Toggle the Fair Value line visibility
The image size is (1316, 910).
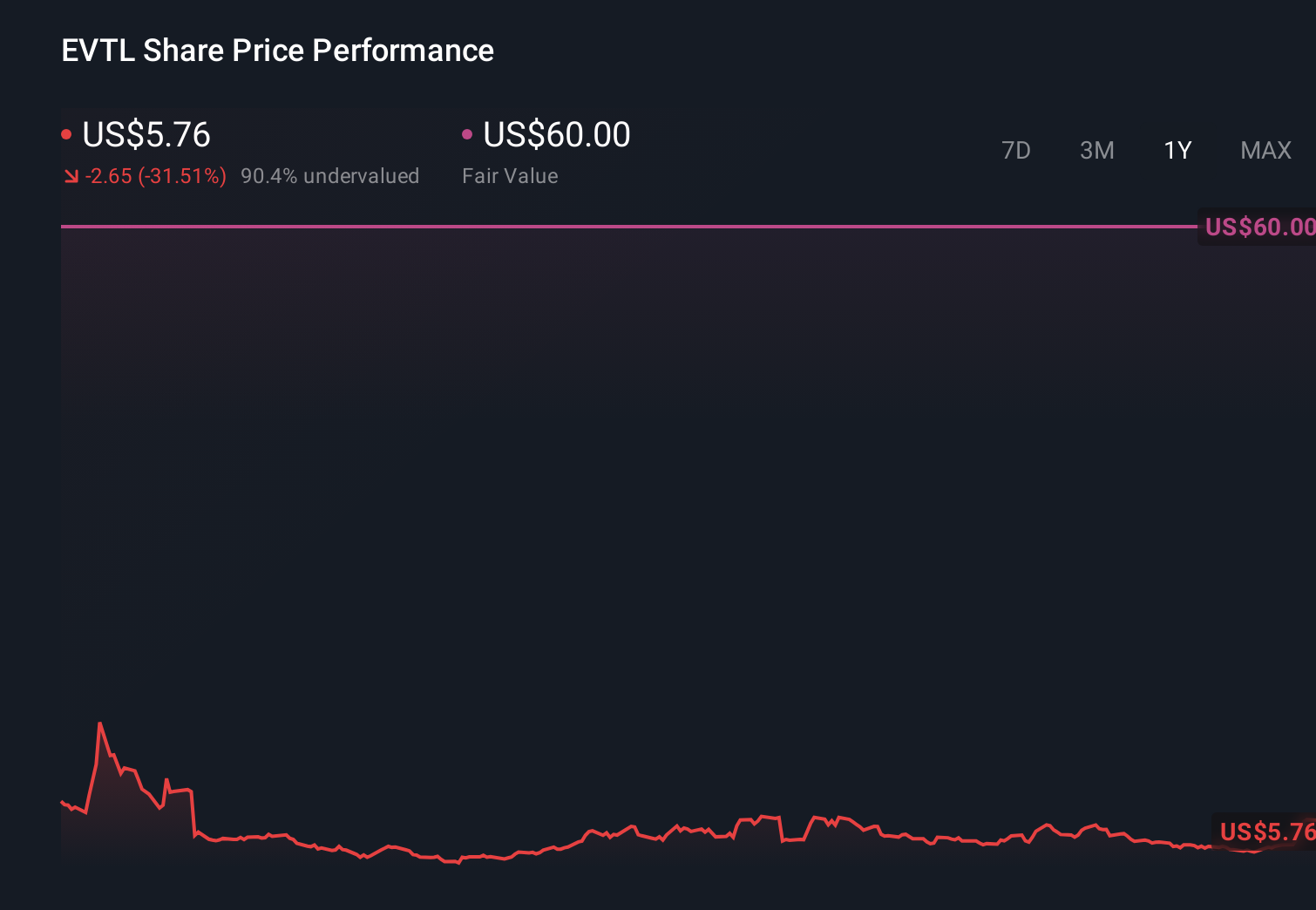point(468,133)
